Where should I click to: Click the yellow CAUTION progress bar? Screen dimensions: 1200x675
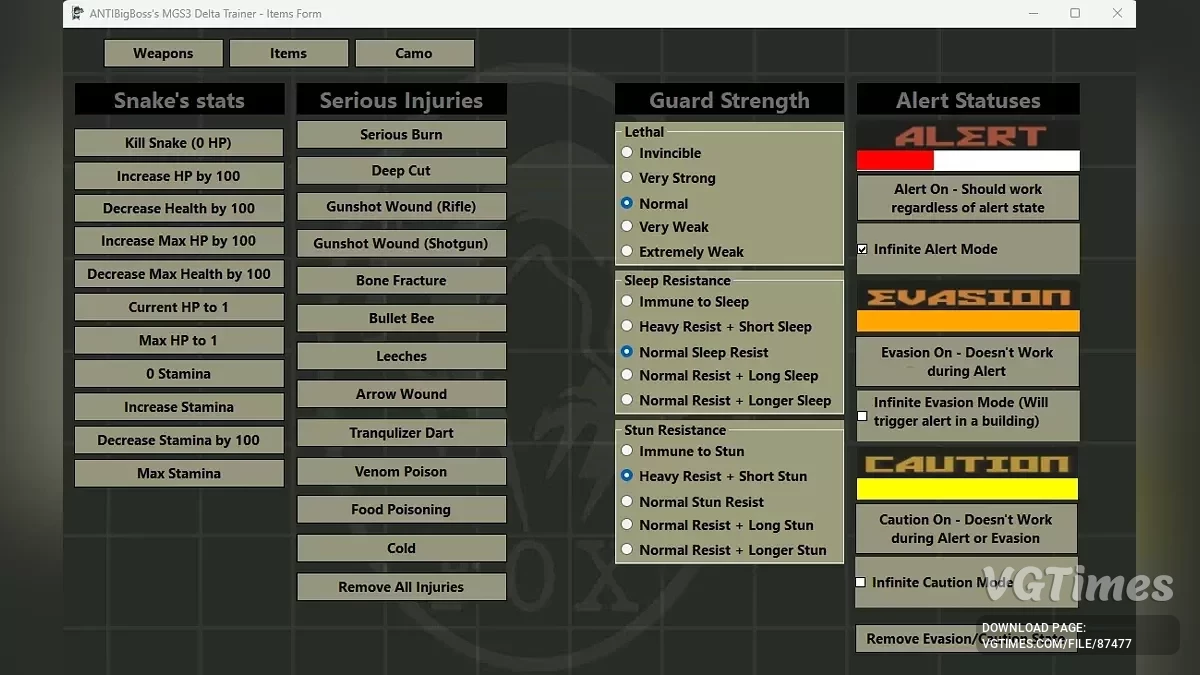click(x=967, y=489)
